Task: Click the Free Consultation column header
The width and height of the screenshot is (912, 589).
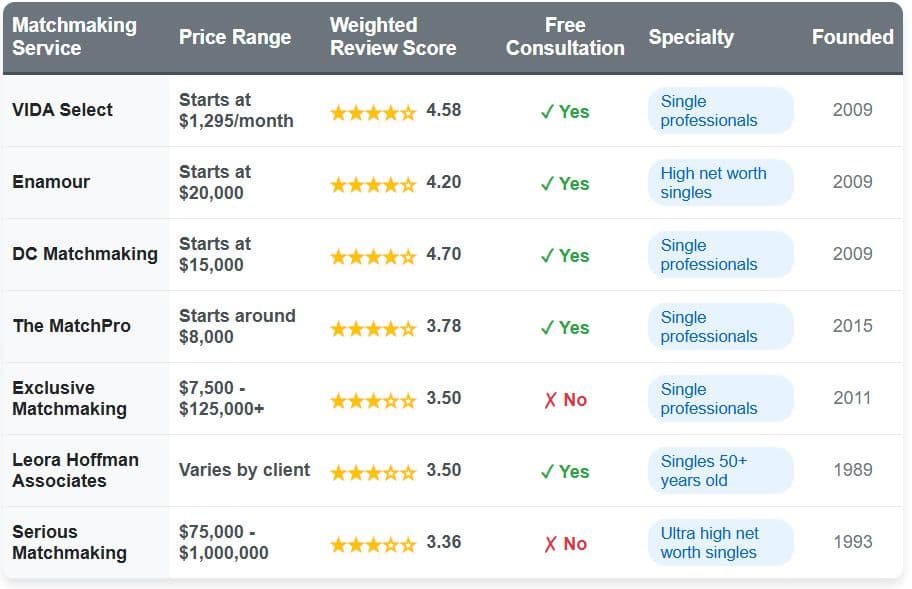Action: pos(565,37)
